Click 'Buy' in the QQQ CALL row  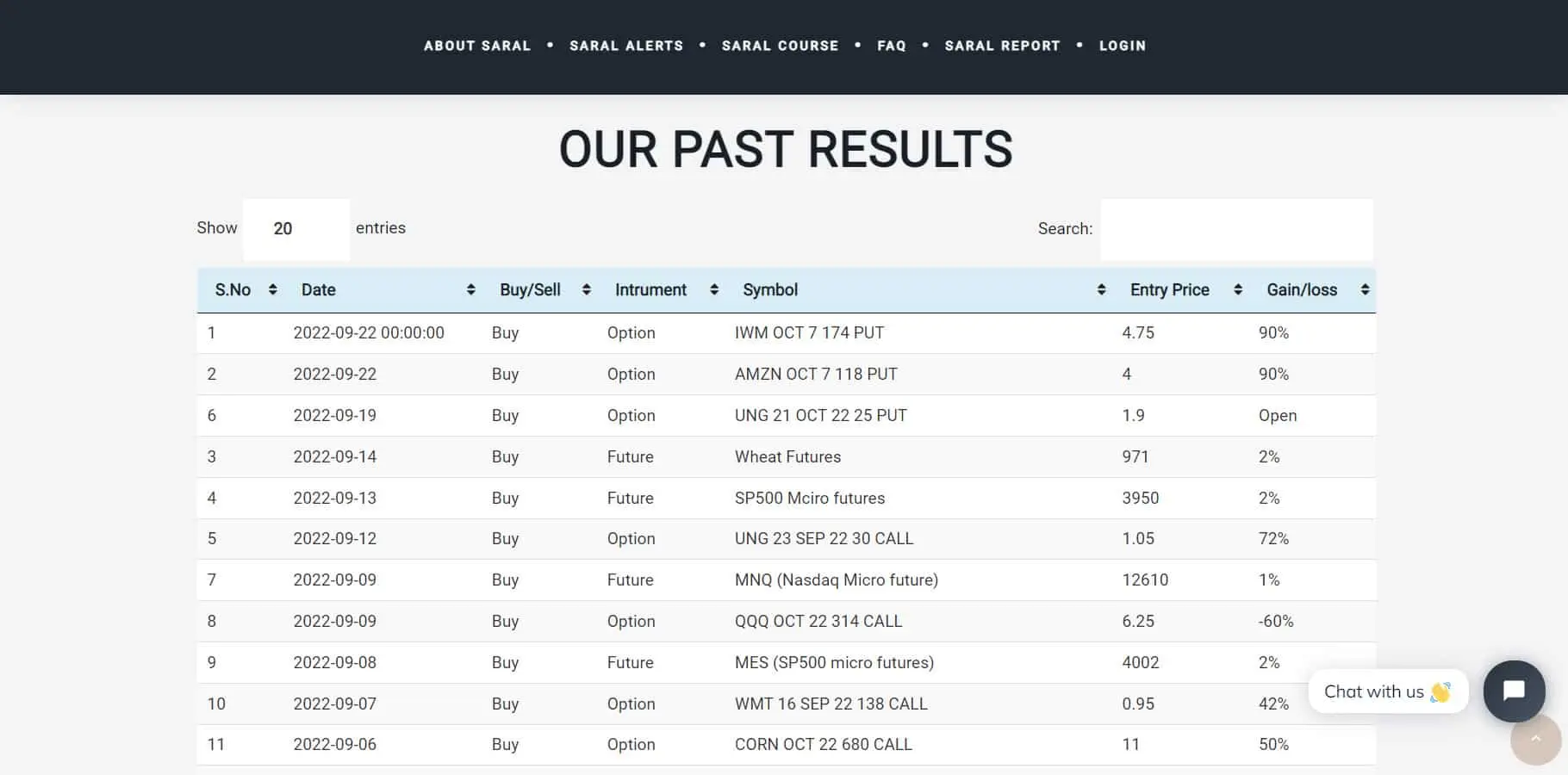[x=505, y=622]
